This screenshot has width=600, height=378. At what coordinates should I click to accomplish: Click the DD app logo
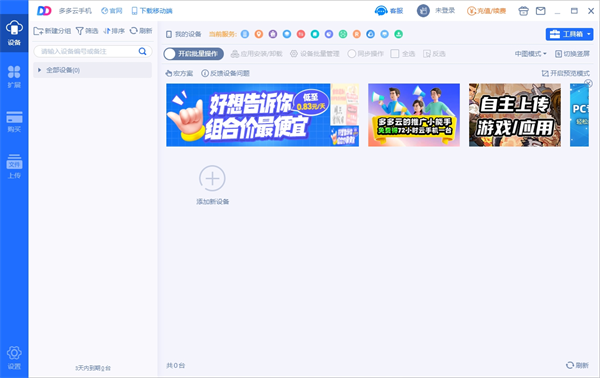tap(44, 11)
